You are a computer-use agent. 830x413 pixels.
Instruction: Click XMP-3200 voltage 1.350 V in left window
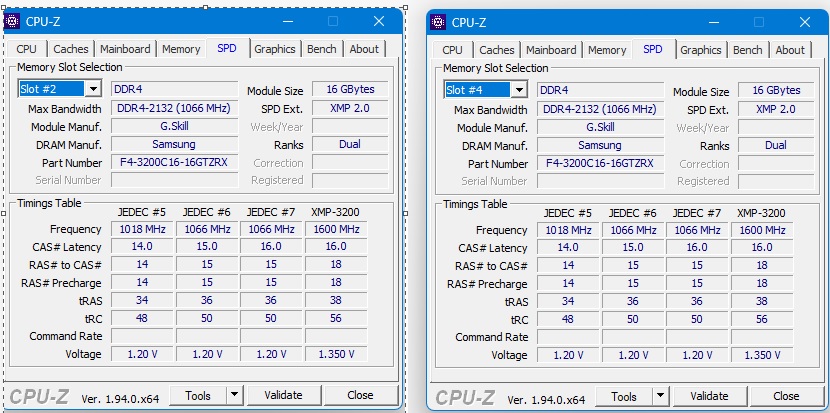coord(336,354)
